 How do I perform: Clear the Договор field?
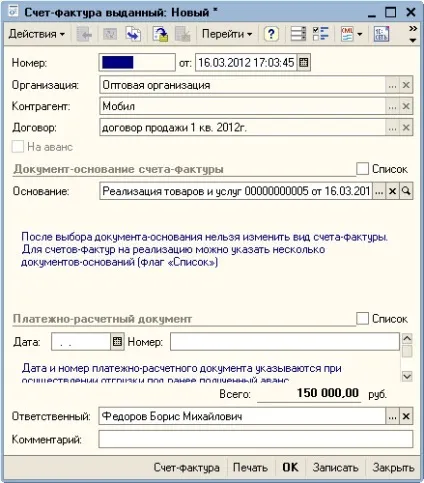point(406,128)
